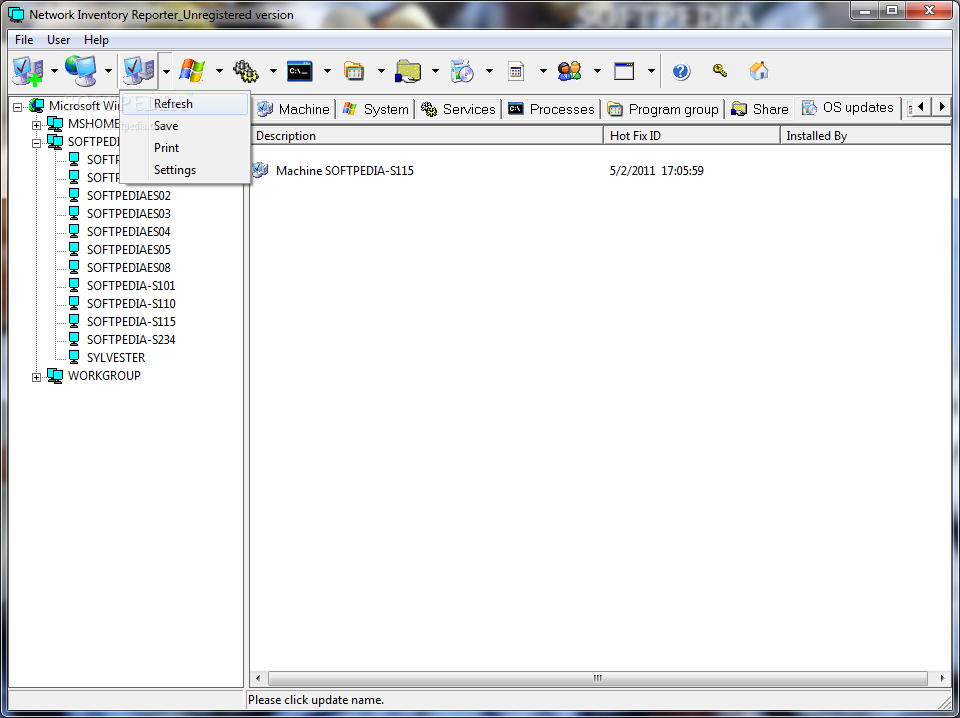The image size is (960, 718).
Task: Sort by the Installed By column header
Action: coord(866,136)
